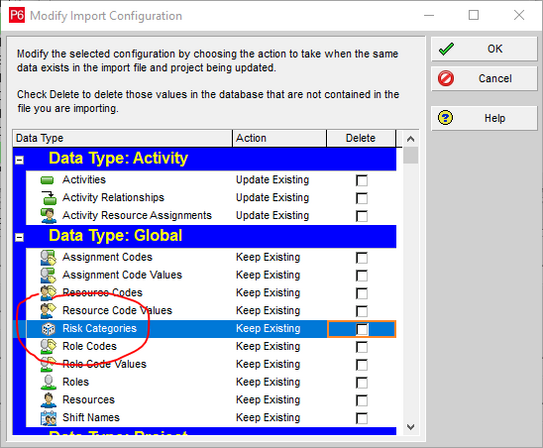
Task: Check Delete for Resource Codes
Action: click(x=362, y=294)
